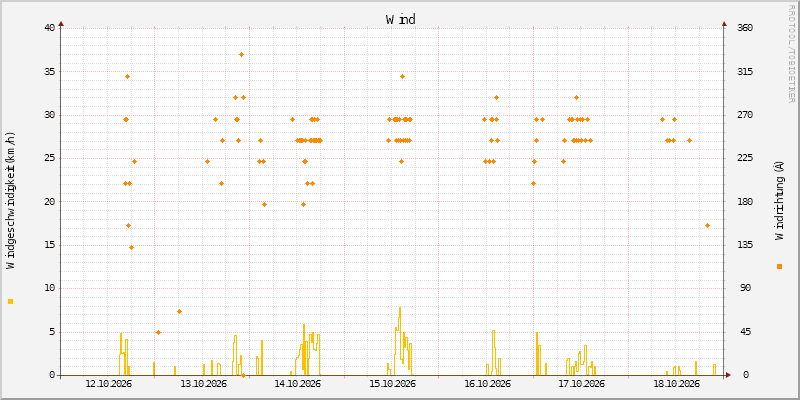Viewport: 800px width, 400px height.
Task: Click the date label 16.10.2026
Action: pos(487,384)
